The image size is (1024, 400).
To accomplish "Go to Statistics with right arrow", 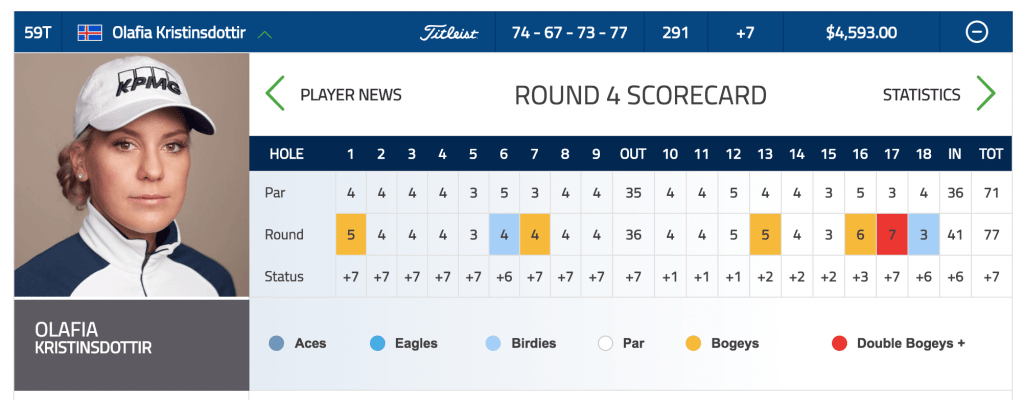I will click(x=985, y=93).
